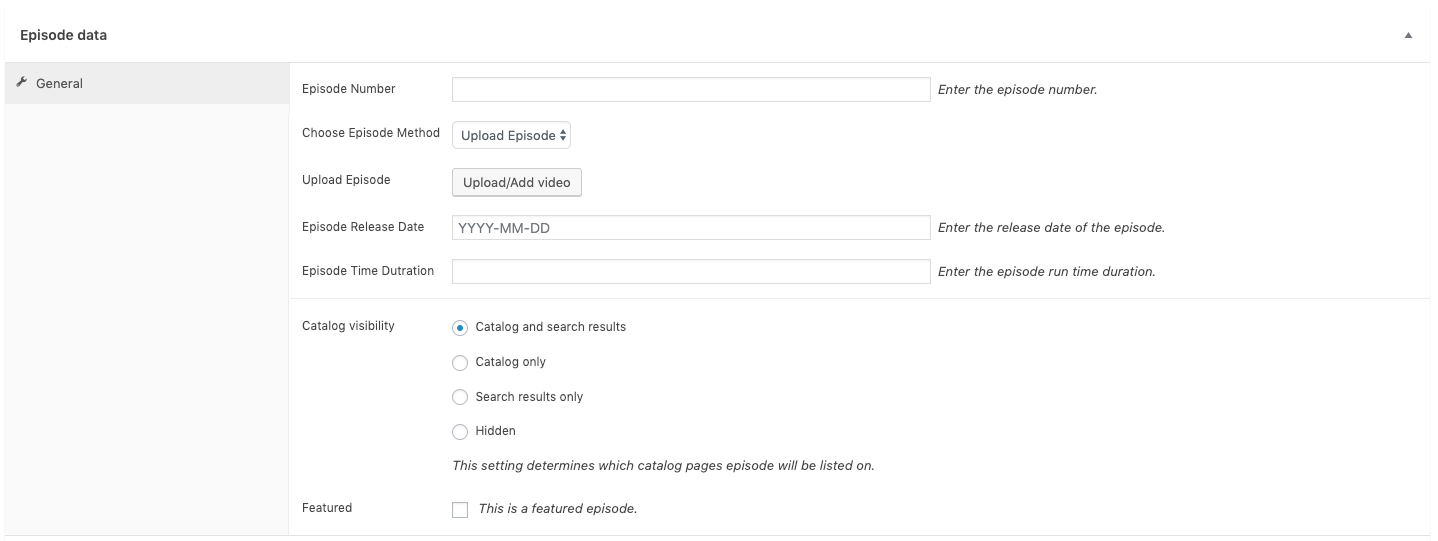The image size is (1438, 541).
Task: Click the Featured label
Action: click(327, 508)
